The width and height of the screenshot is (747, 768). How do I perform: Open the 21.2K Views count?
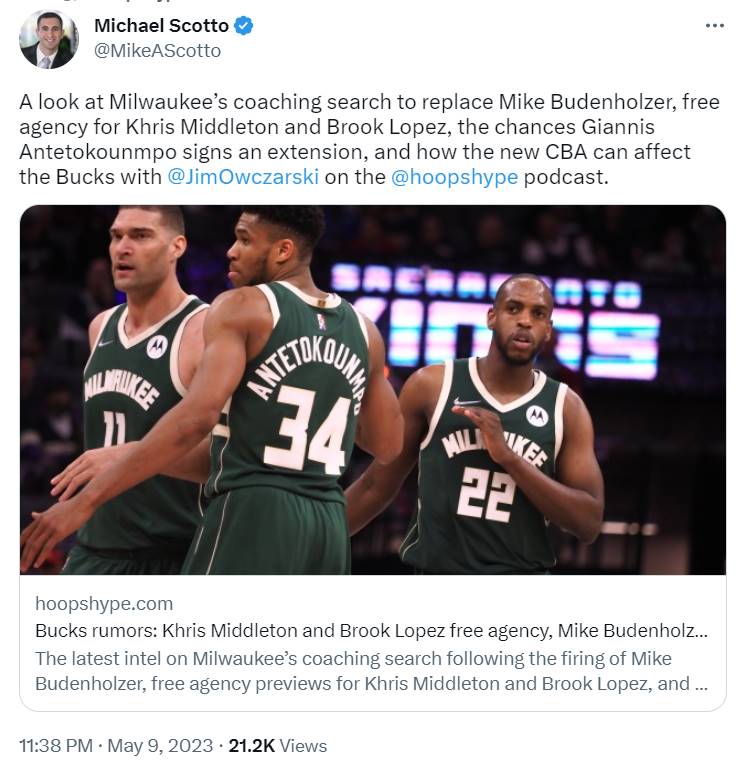(x=277, y=745)
